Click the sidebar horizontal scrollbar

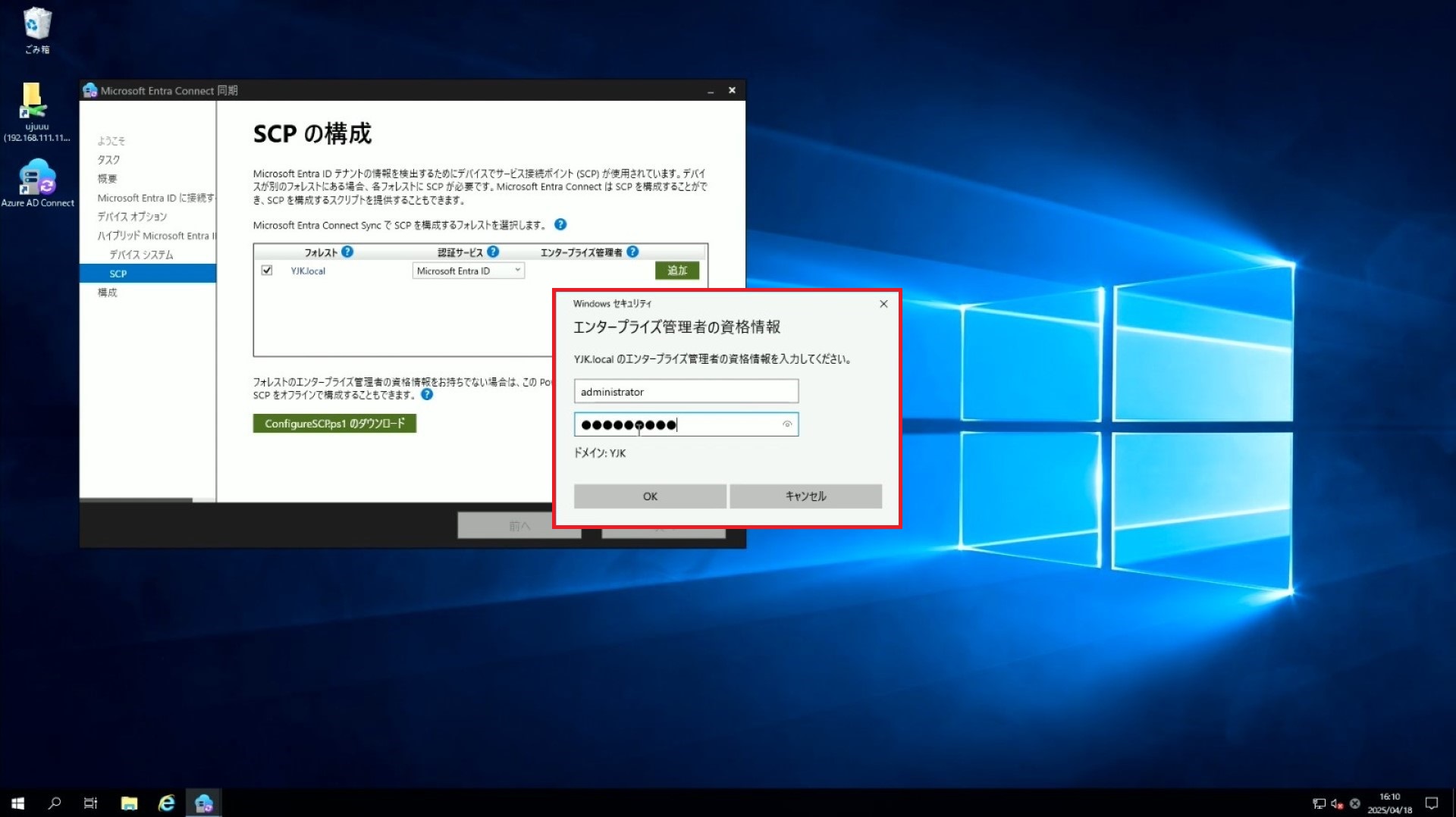click(136, 500)
